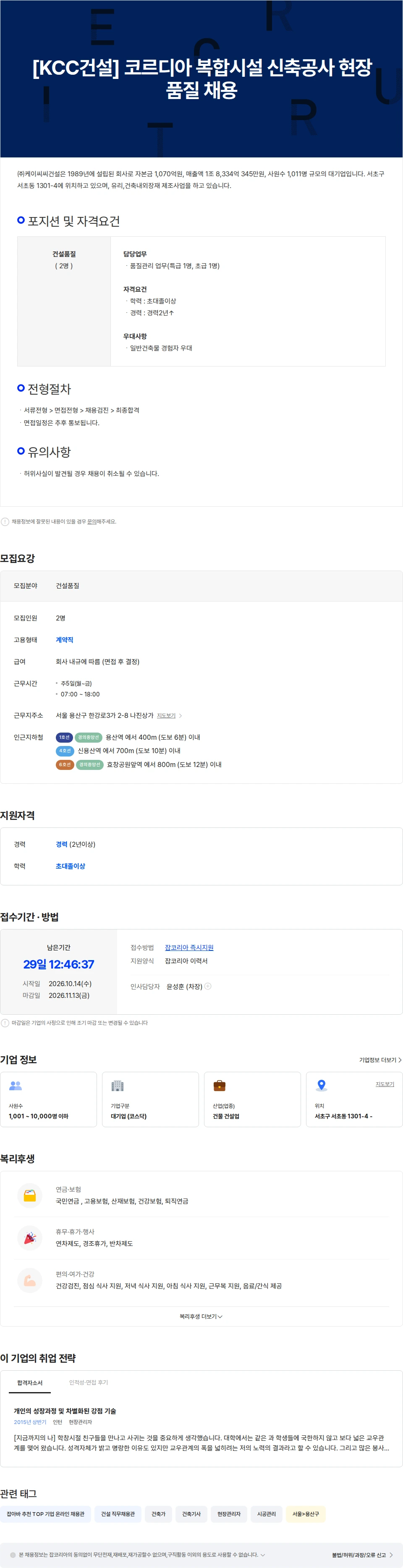
Task: Switch to 인적성·면접 후기 tab
Action: [x=88, y=1382]
